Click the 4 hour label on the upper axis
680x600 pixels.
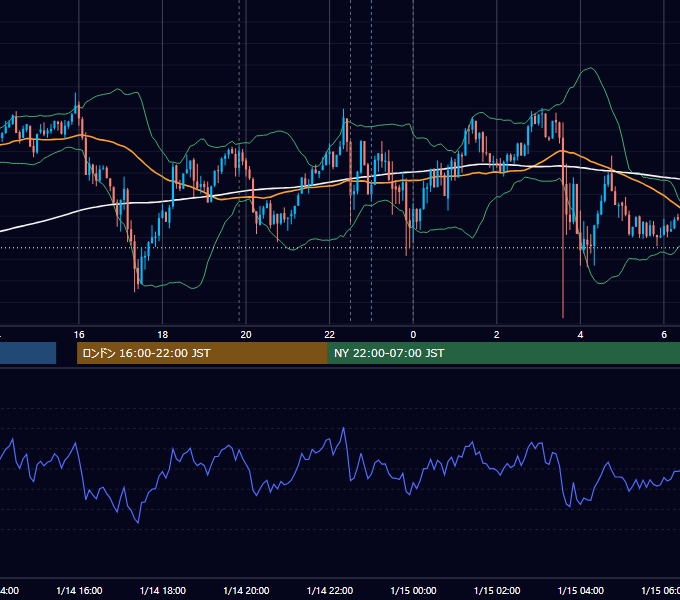click(580, 335)
